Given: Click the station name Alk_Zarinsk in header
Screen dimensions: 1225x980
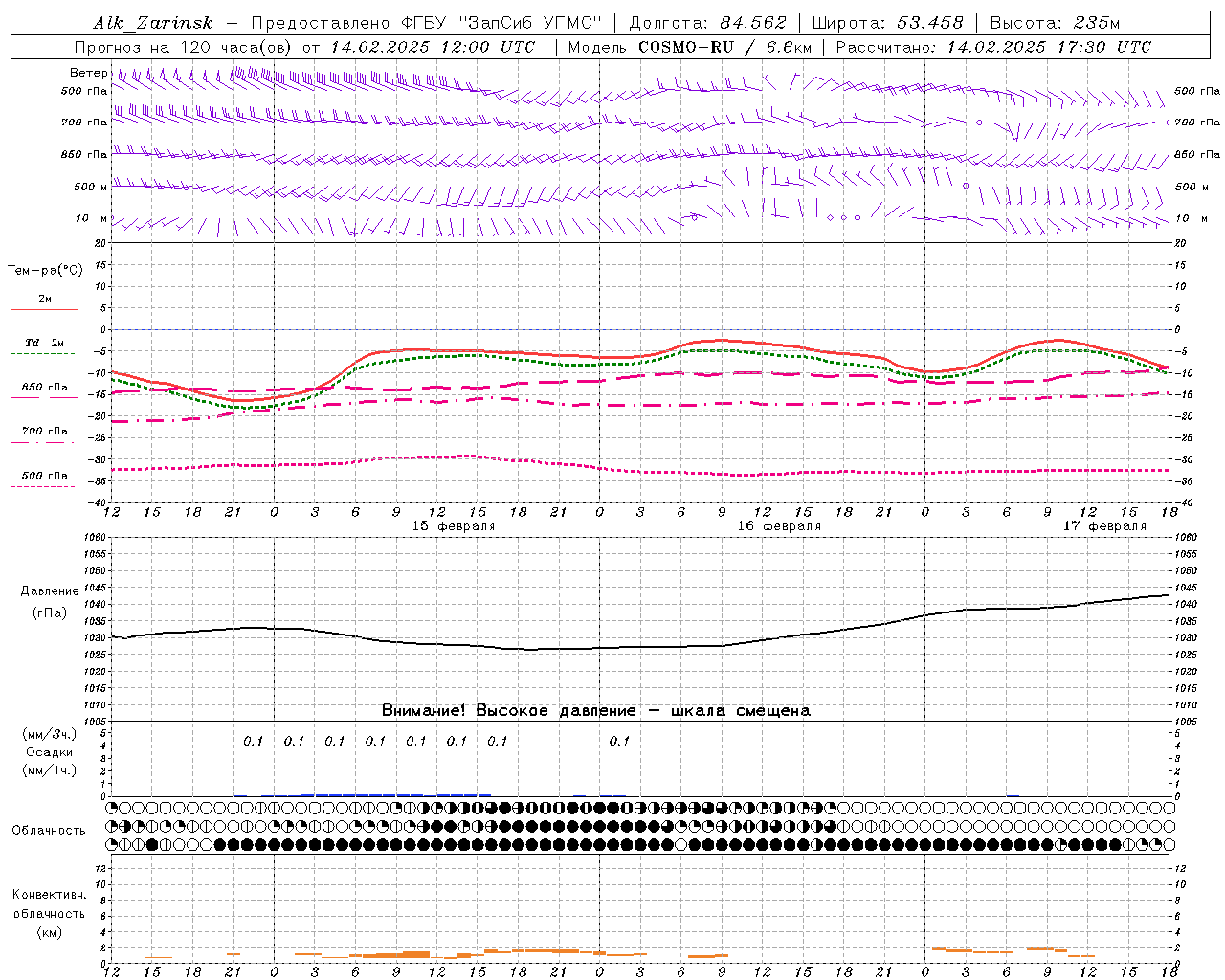Looking at the screenshot, I should [154, 23].
